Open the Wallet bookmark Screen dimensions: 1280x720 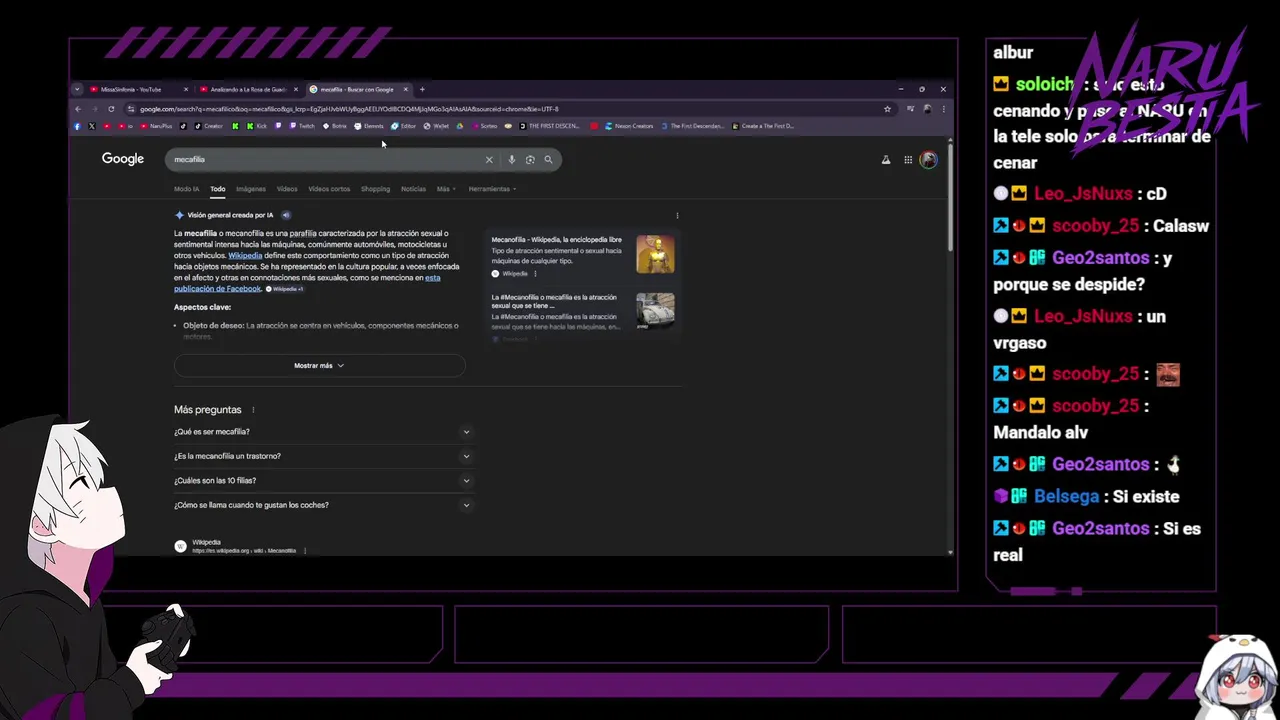[436, 126]
